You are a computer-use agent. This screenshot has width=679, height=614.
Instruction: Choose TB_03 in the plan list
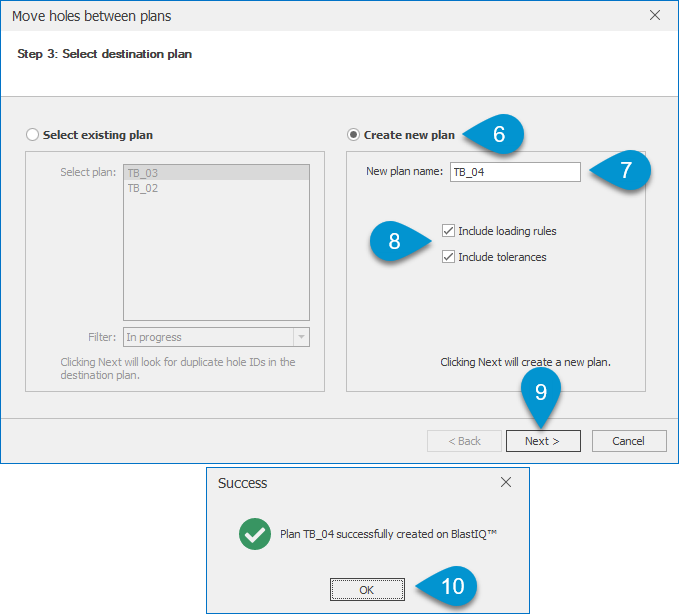tap(216, 173)
